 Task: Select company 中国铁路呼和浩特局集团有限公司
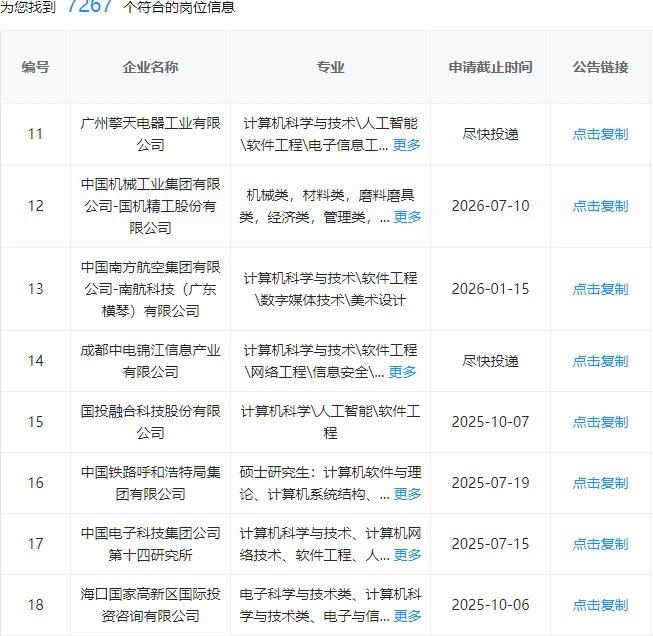tap(150, 483)
